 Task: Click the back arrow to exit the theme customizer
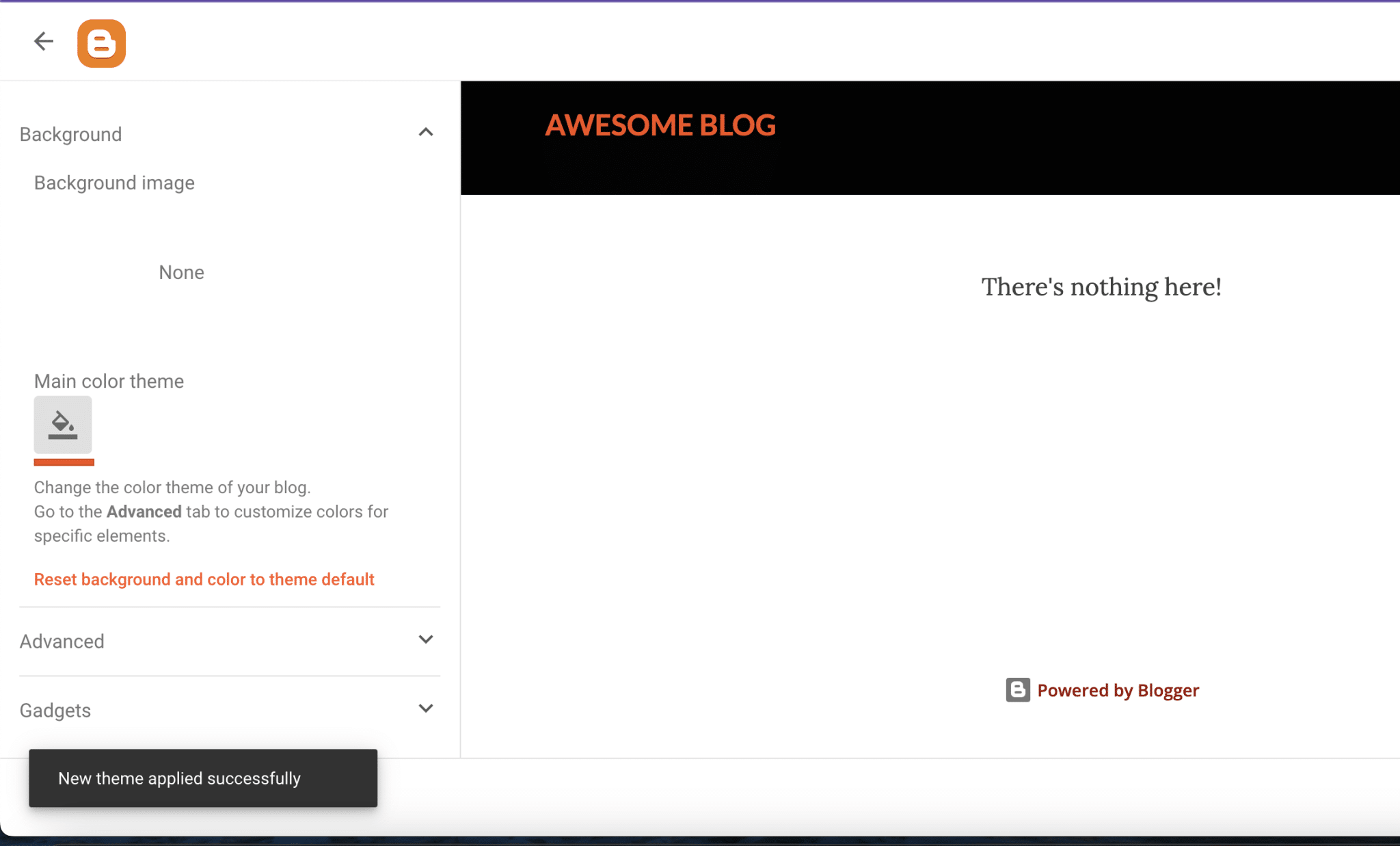[x=44, y=41]
